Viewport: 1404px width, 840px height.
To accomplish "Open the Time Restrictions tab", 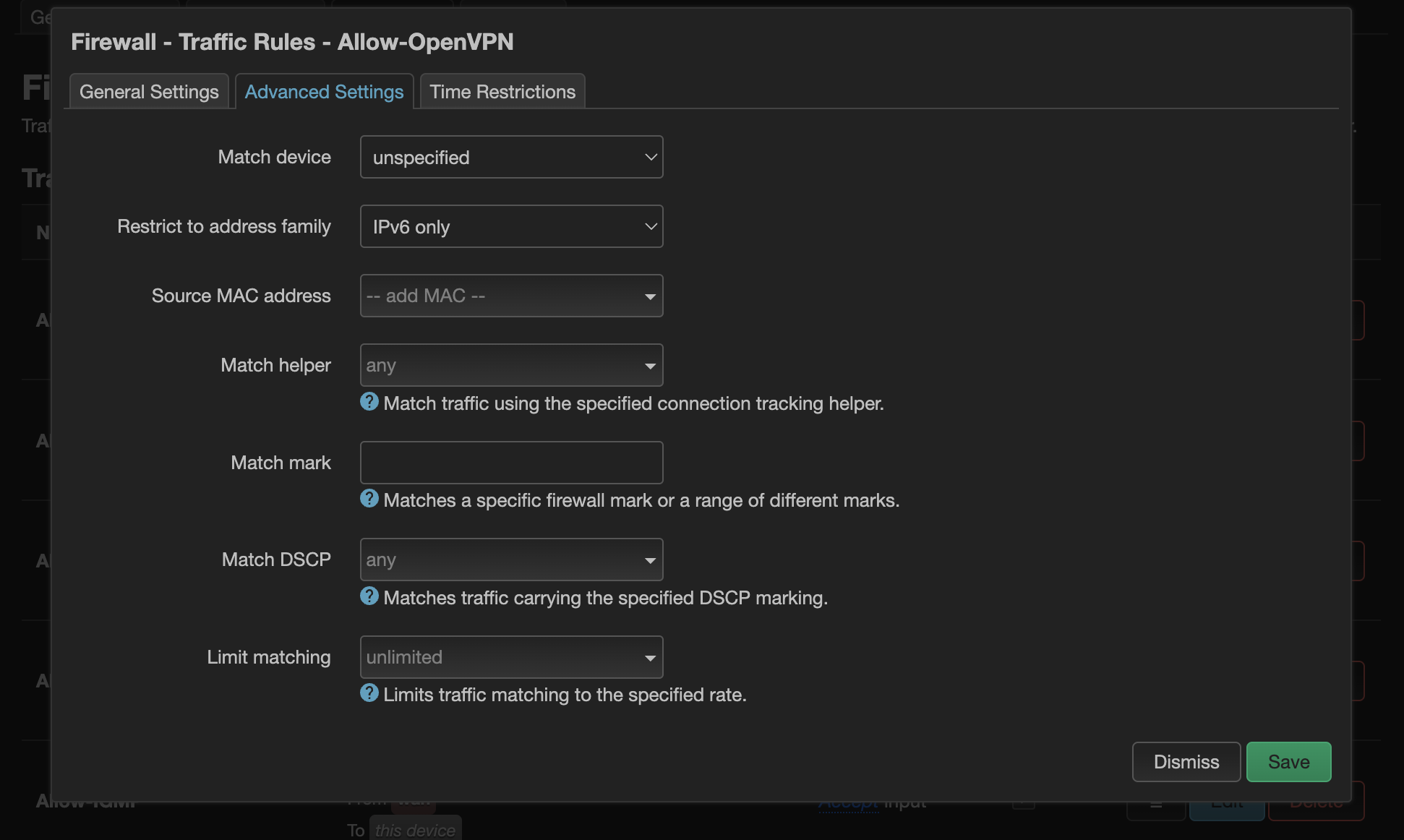I will (502, 92).
